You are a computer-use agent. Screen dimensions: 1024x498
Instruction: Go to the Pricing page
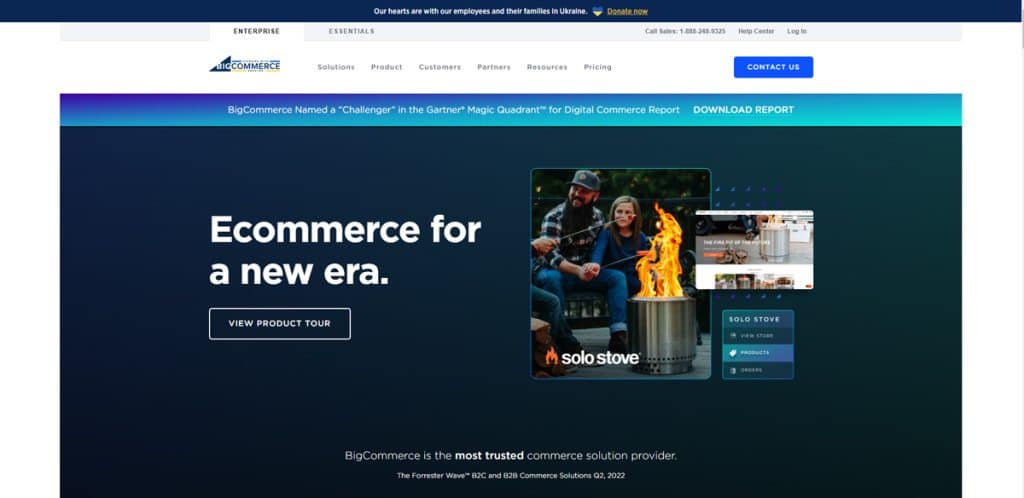[598, 67]
